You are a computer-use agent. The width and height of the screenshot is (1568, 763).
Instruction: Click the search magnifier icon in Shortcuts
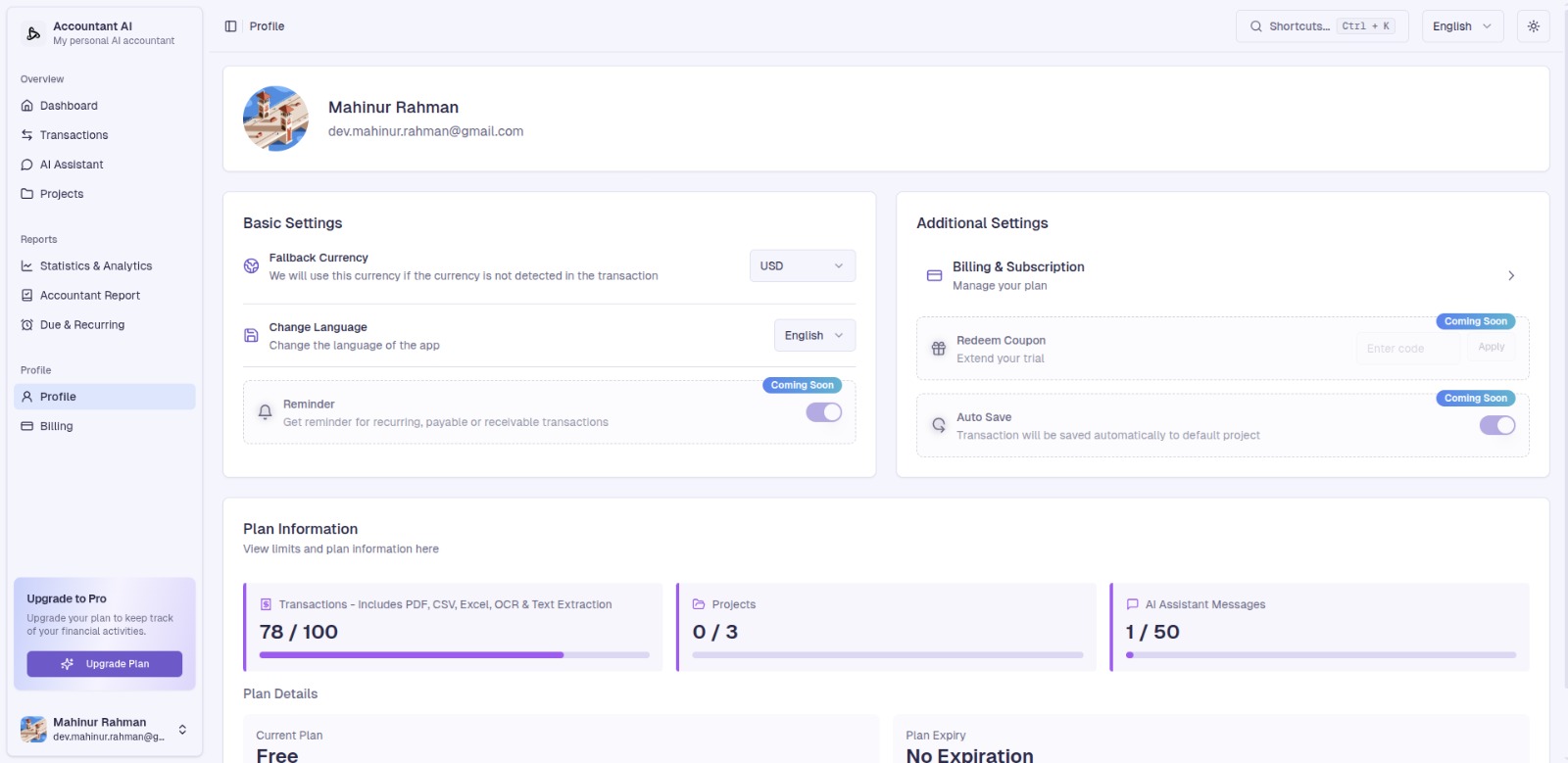(1255, 26)
